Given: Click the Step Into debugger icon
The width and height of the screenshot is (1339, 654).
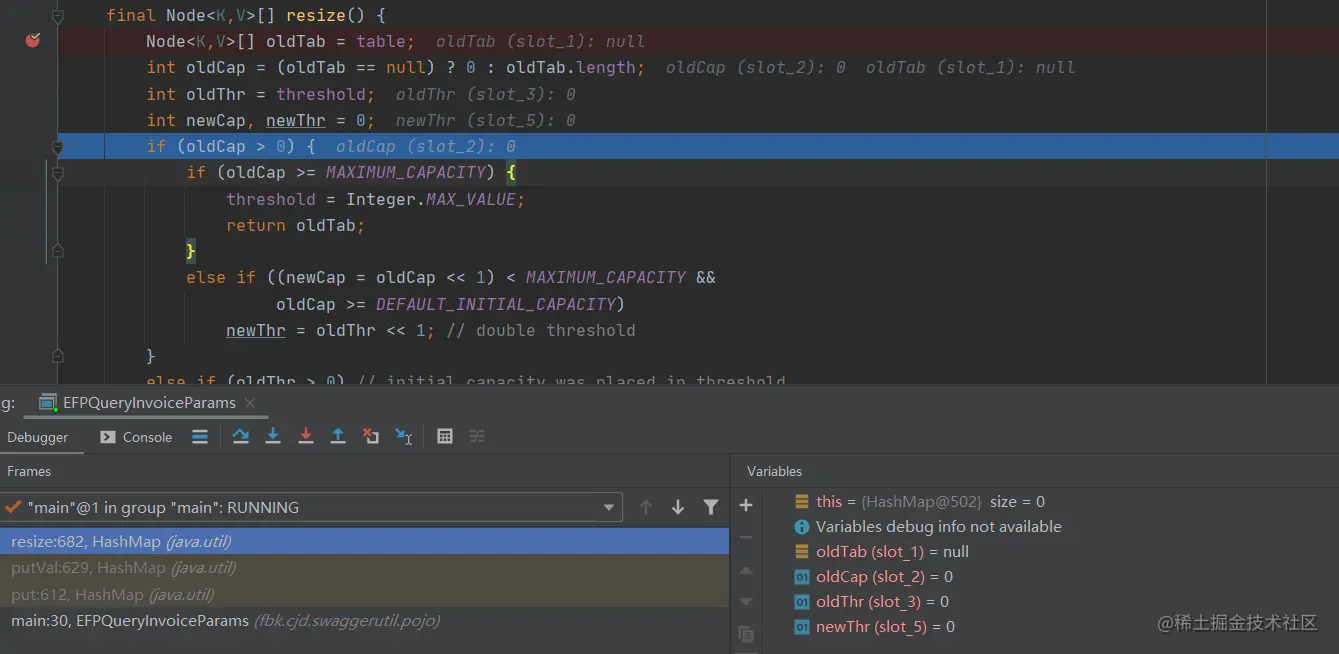Looking at the screenshot, I should 273,436.
